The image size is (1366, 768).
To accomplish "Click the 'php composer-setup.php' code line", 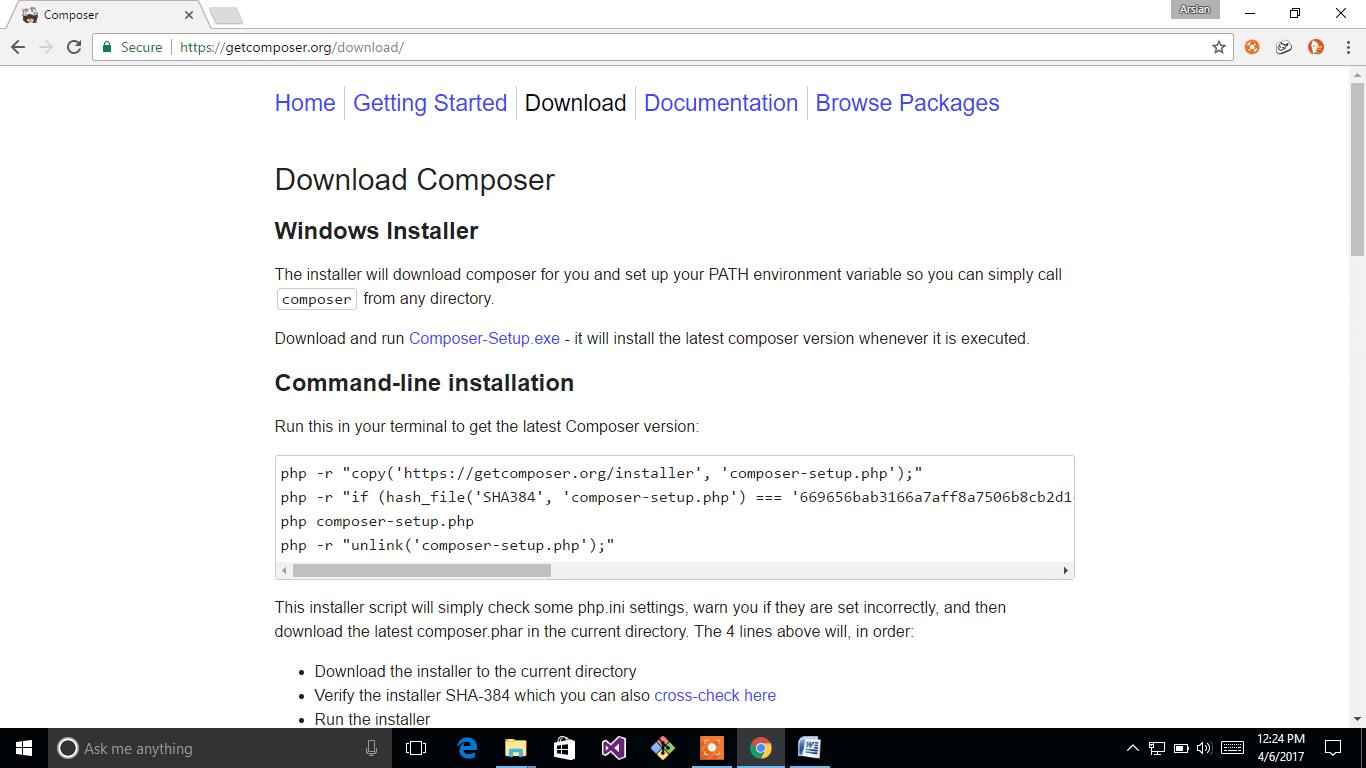I will click(377, 521).
